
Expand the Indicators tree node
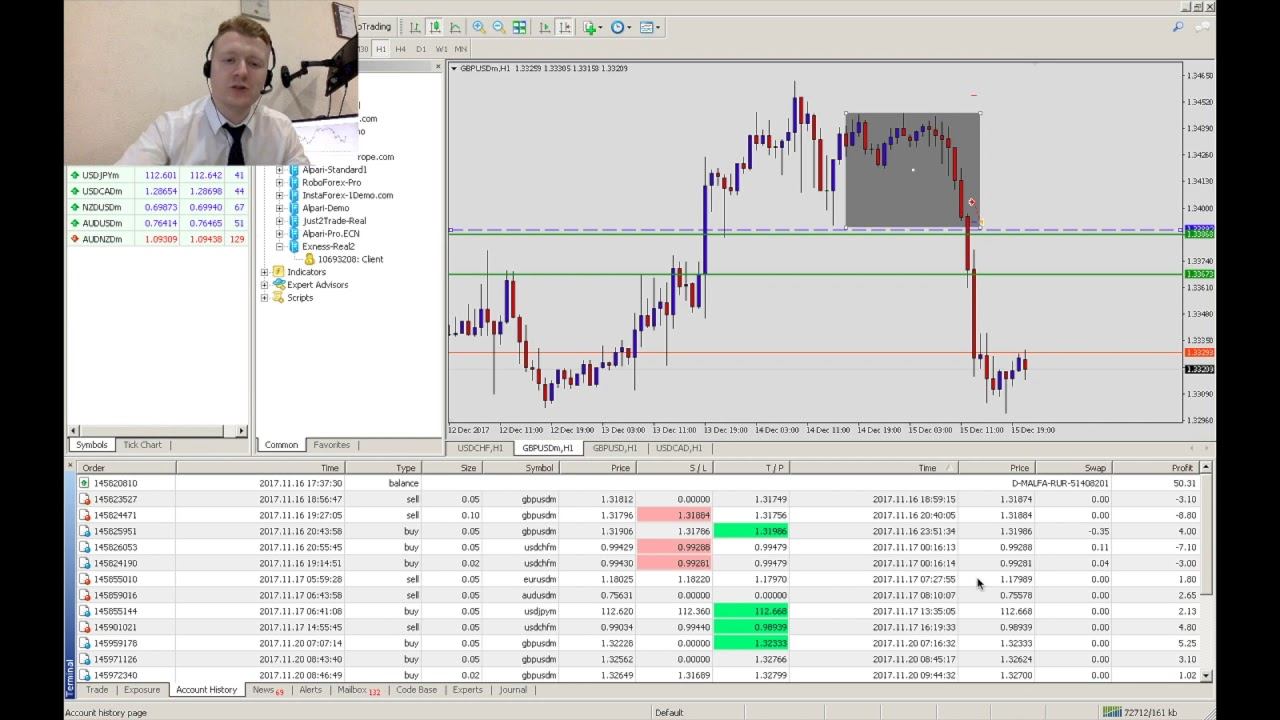click(x=265, y=272)
